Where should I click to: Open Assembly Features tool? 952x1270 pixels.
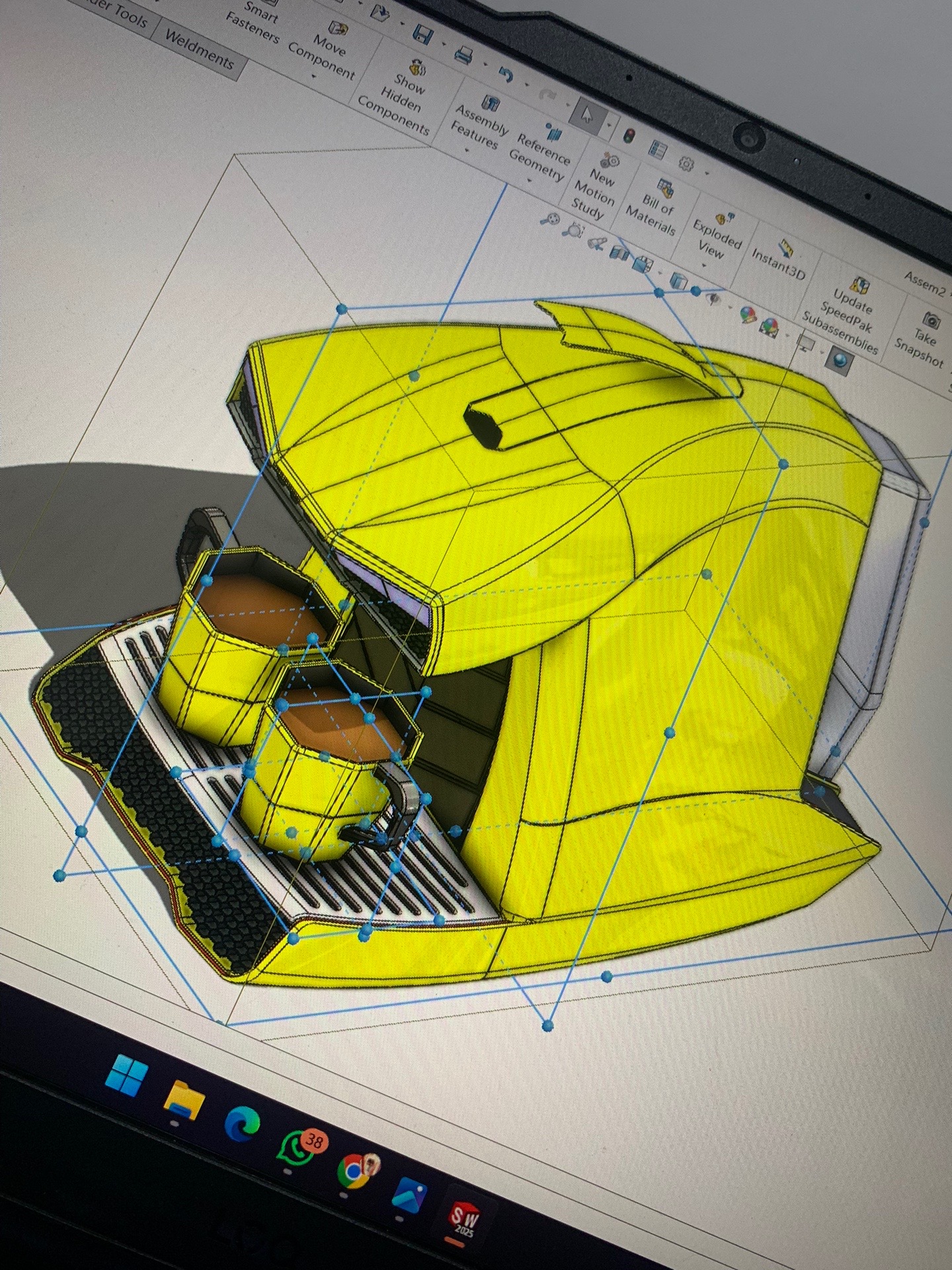coord(481,122)
